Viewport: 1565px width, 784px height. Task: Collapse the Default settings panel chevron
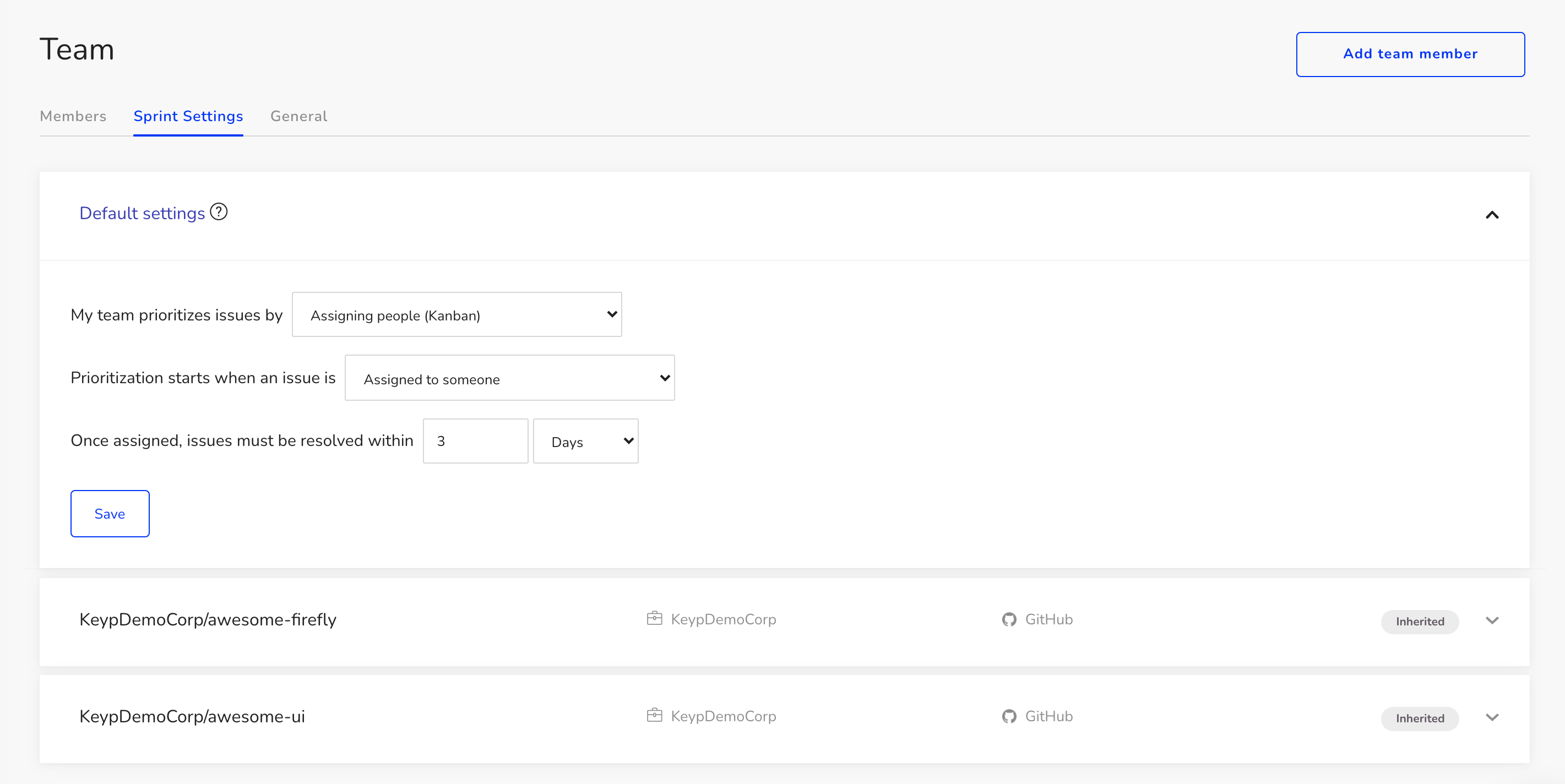[1492, 215]
